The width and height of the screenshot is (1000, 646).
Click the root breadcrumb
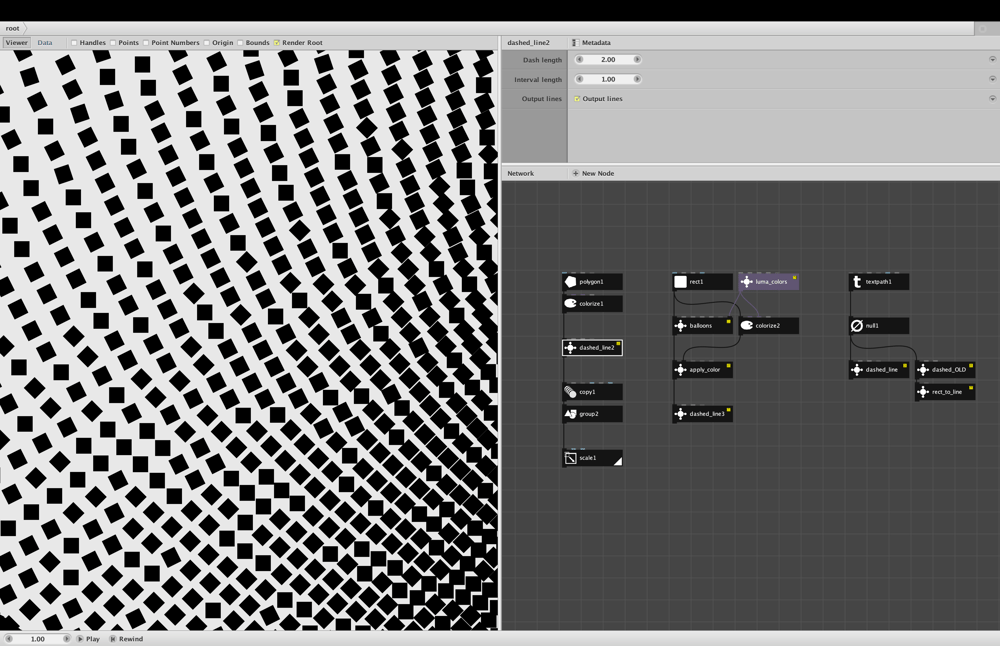coord(12,28)
